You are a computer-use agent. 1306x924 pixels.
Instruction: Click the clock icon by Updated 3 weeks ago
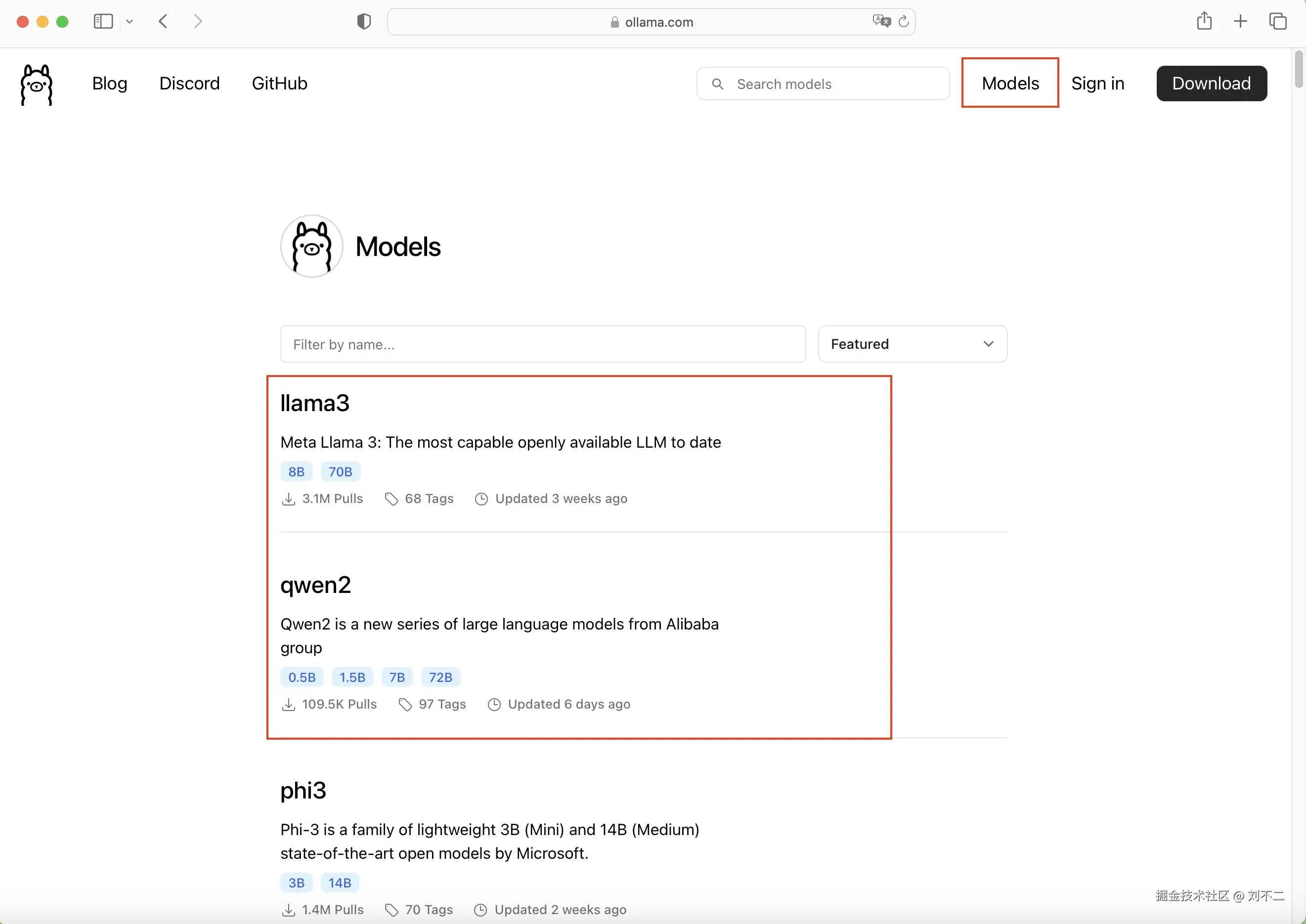(481, 499)
